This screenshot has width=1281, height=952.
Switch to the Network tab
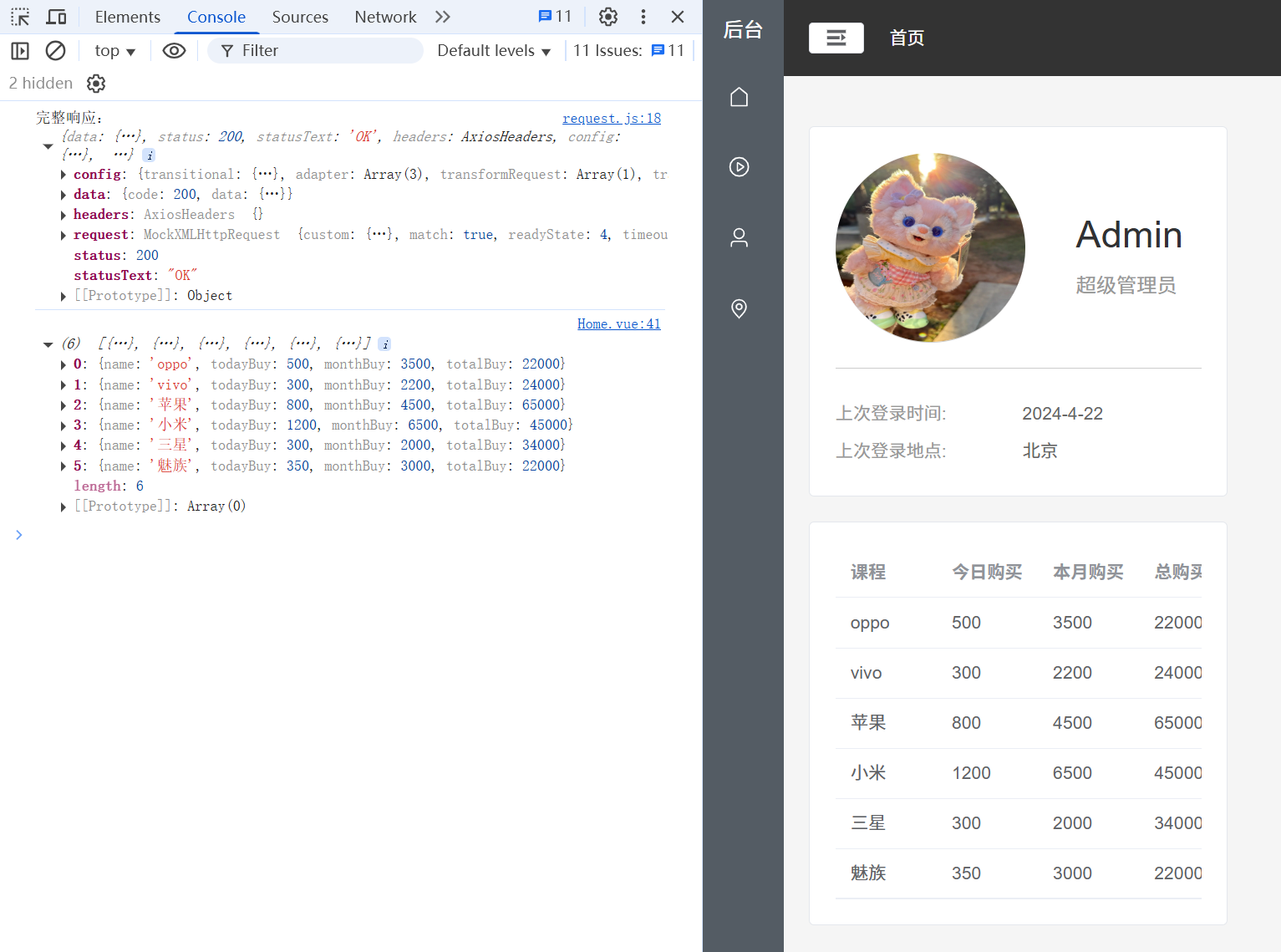[x=385, y=17]
